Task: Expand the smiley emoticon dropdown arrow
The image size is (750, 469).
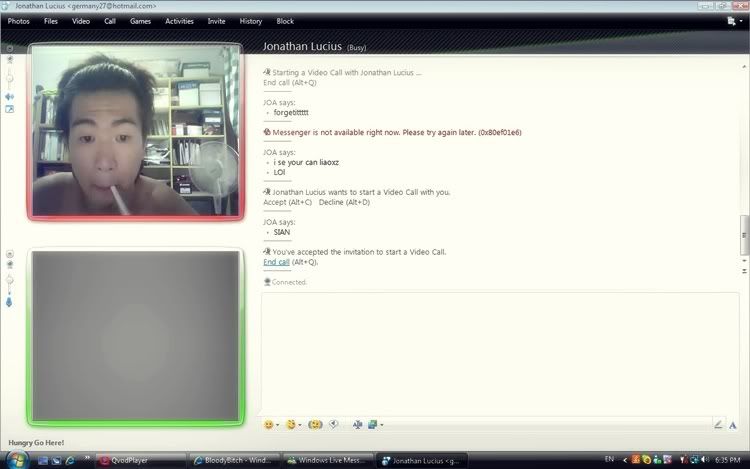Action: click(278, 425)
